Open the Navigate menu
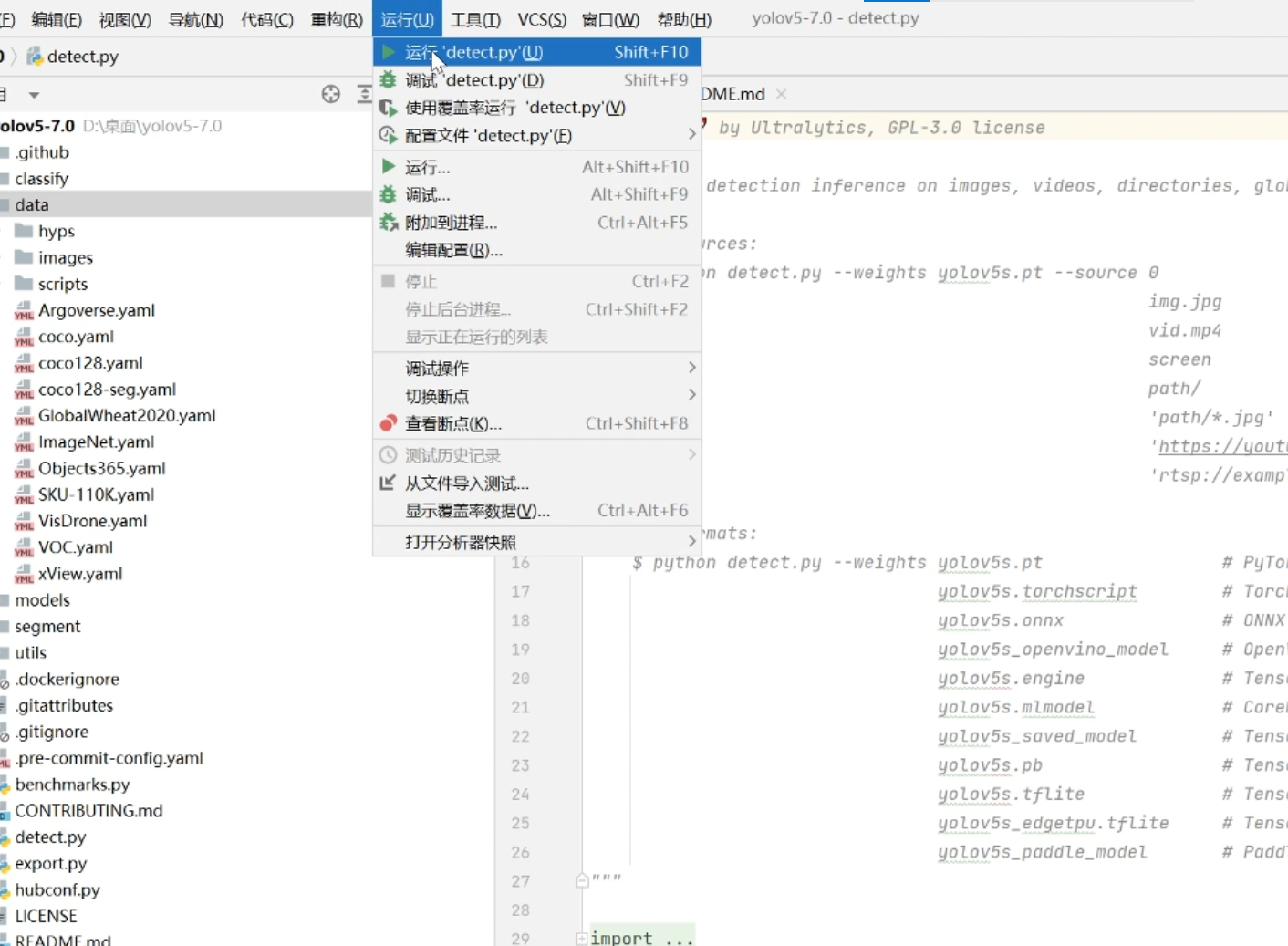1288x946 pixels. point(196,19)
